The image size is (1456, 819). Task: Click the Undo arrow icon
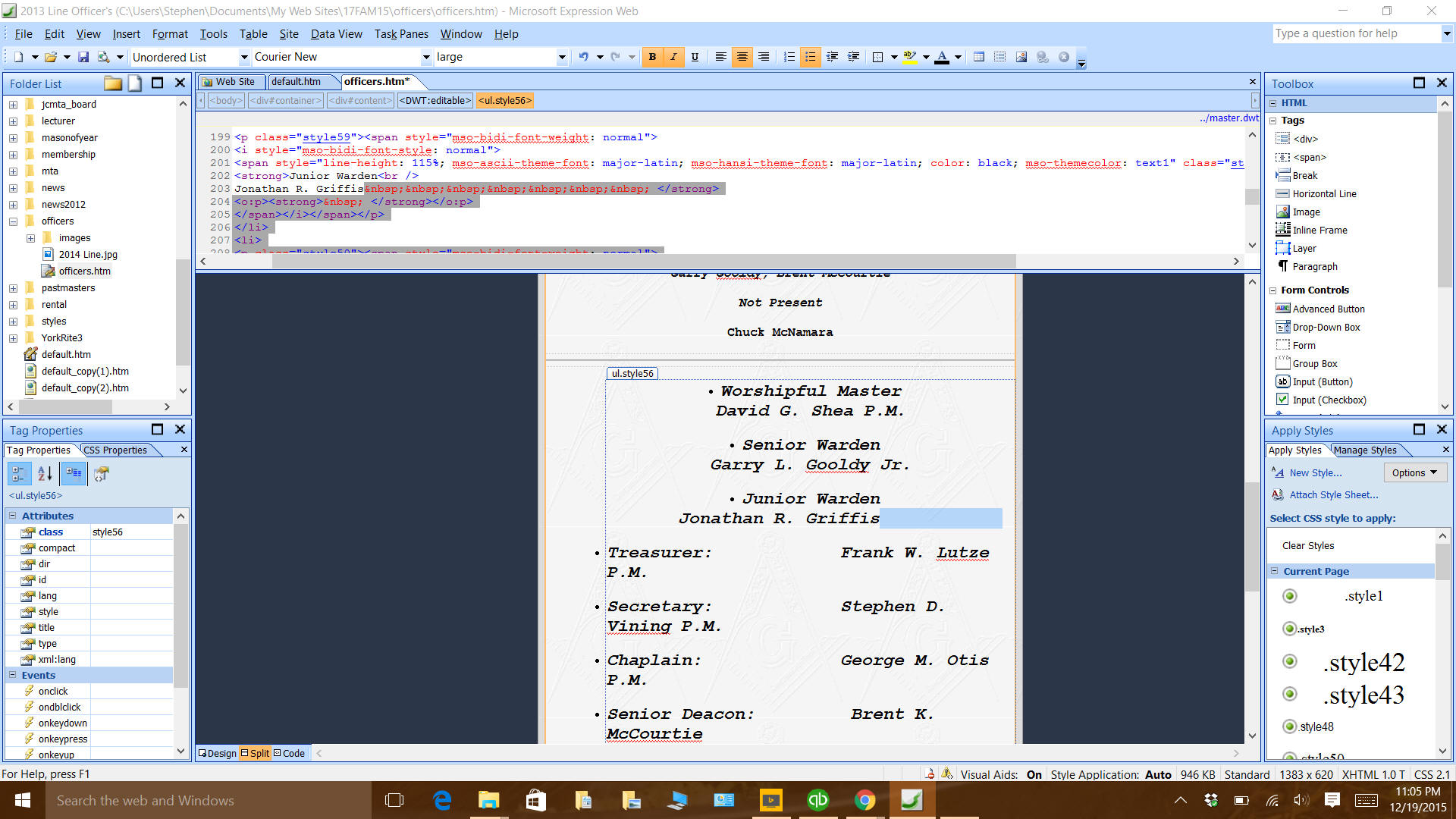[x=583, y=57]
